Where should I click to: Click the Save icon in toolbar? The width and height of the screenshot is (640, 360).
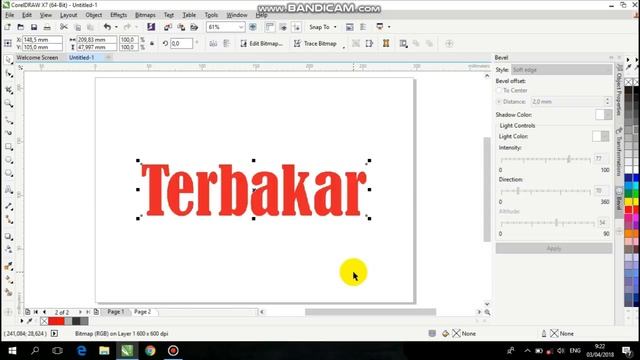[x=34, y=27]
